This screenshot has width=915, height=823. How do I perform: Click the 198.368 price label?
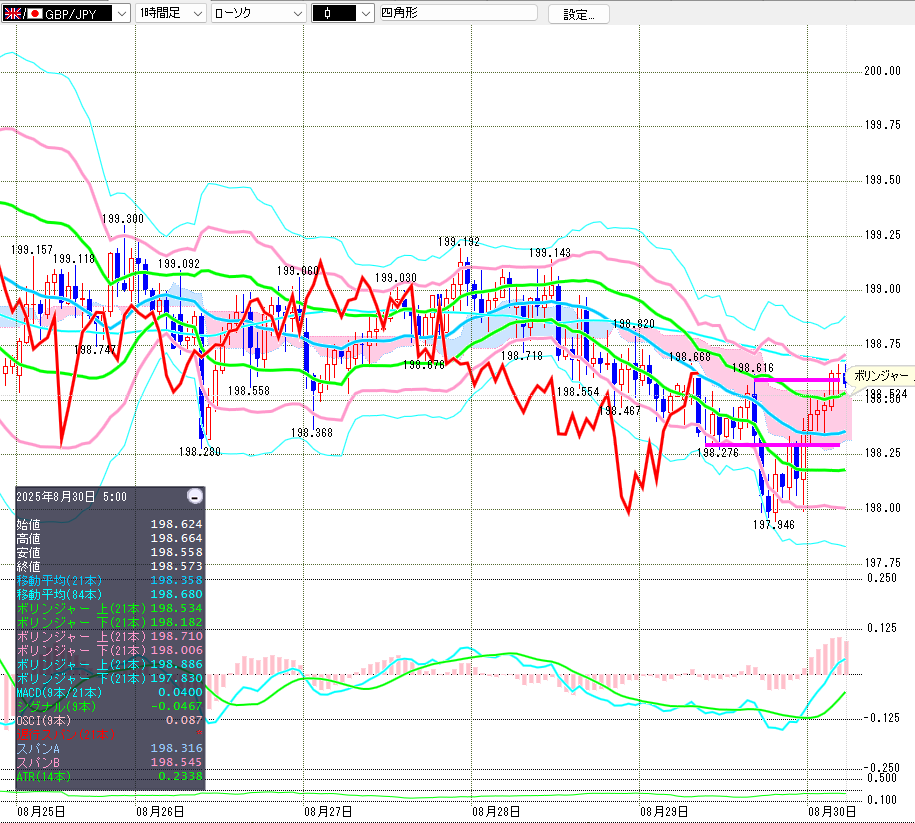coord(312,433)
